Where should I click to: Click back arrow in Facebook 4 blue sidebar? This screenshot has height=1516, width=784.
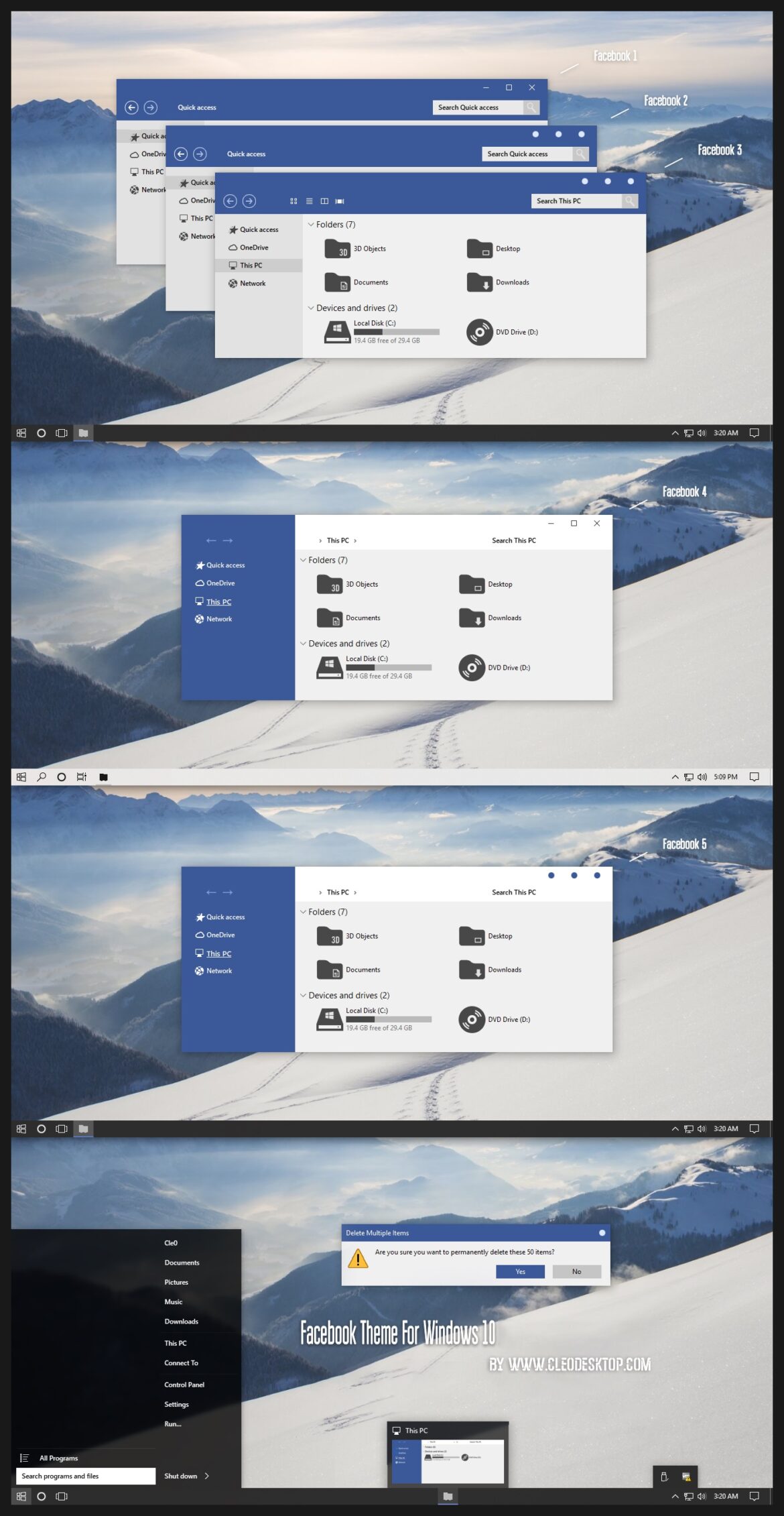tap(211, 540)
